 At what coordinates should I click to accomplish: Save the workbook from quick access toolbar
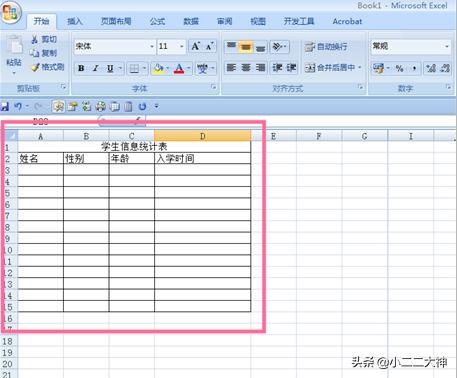[5, 107]
